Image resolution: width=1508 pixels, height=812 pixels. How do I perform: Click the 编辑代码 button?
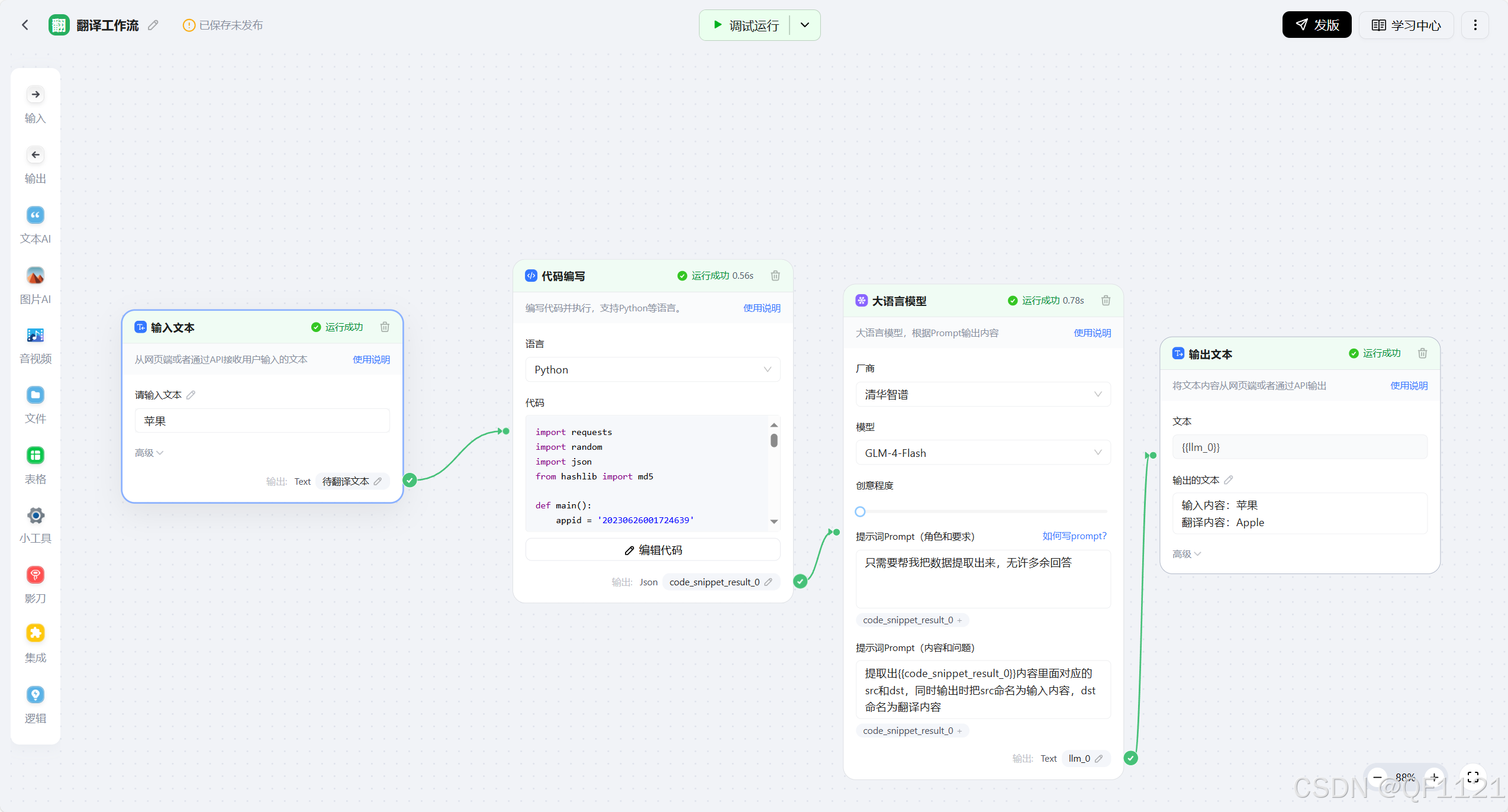click(652, 550)
